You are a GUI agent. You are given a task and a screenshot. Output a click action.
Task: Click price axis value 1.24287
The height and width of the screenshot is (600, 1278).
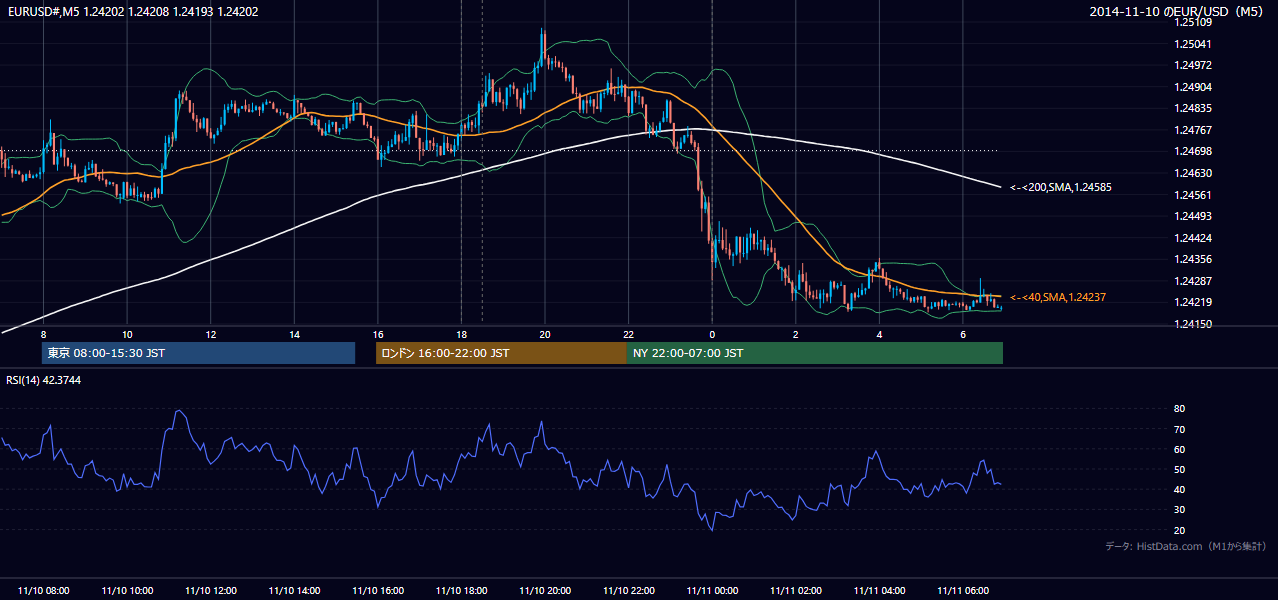pyautogui.click(x=1192, y=281)
